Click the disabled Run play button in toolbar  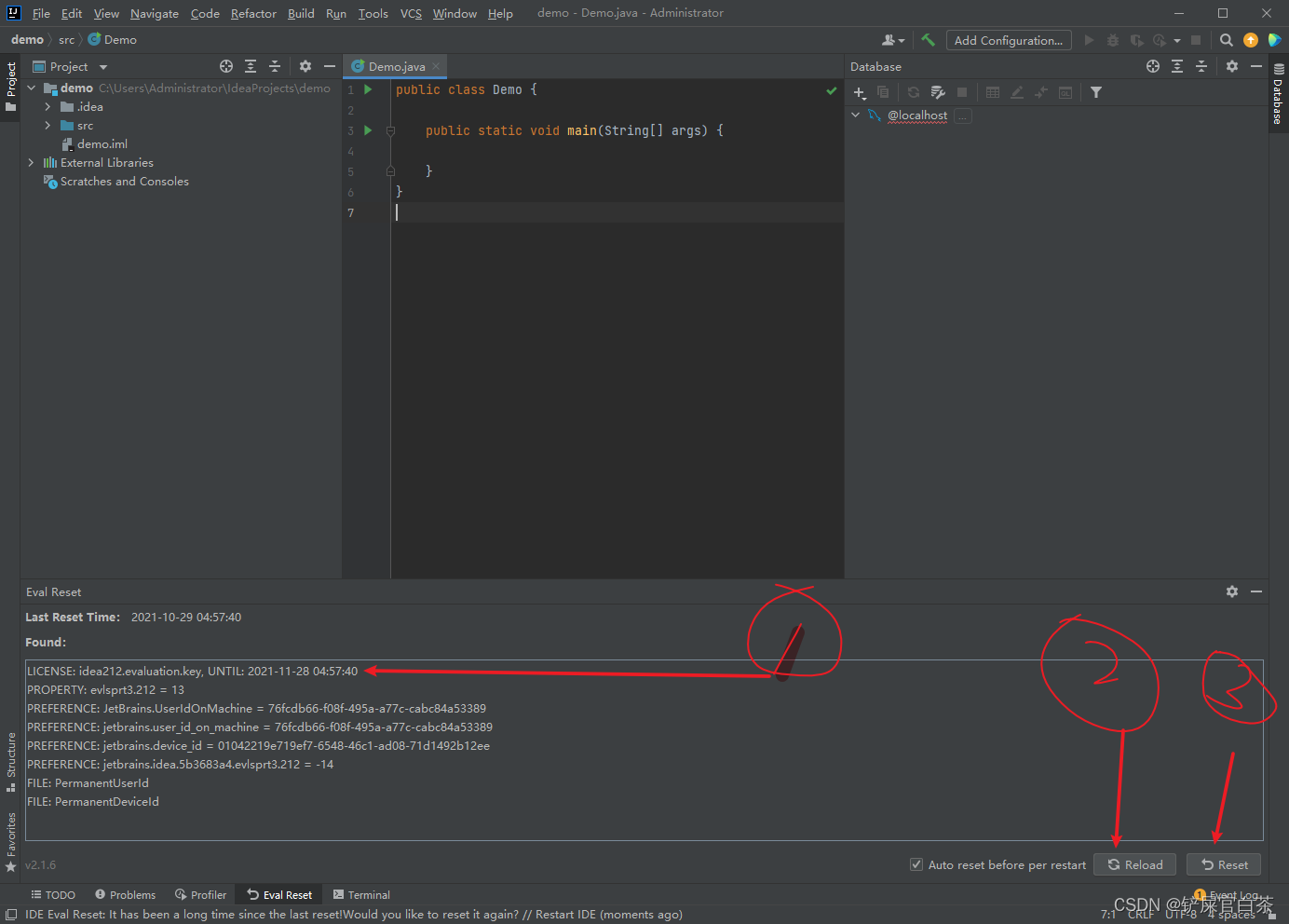point(1089,40)
